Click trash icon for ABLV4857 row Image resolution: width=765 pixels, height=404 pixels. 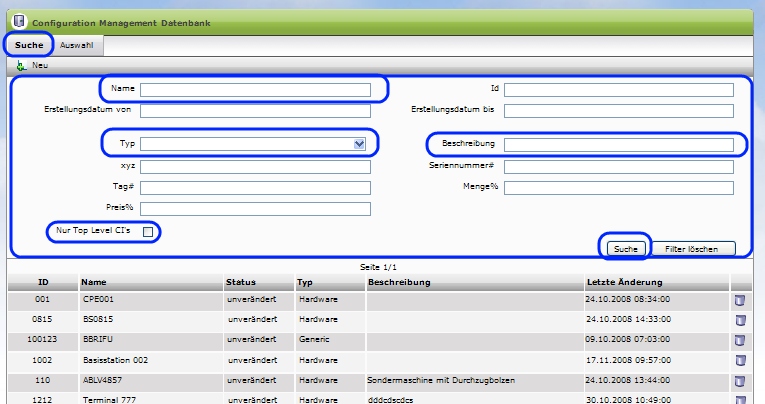pos(740,382)
